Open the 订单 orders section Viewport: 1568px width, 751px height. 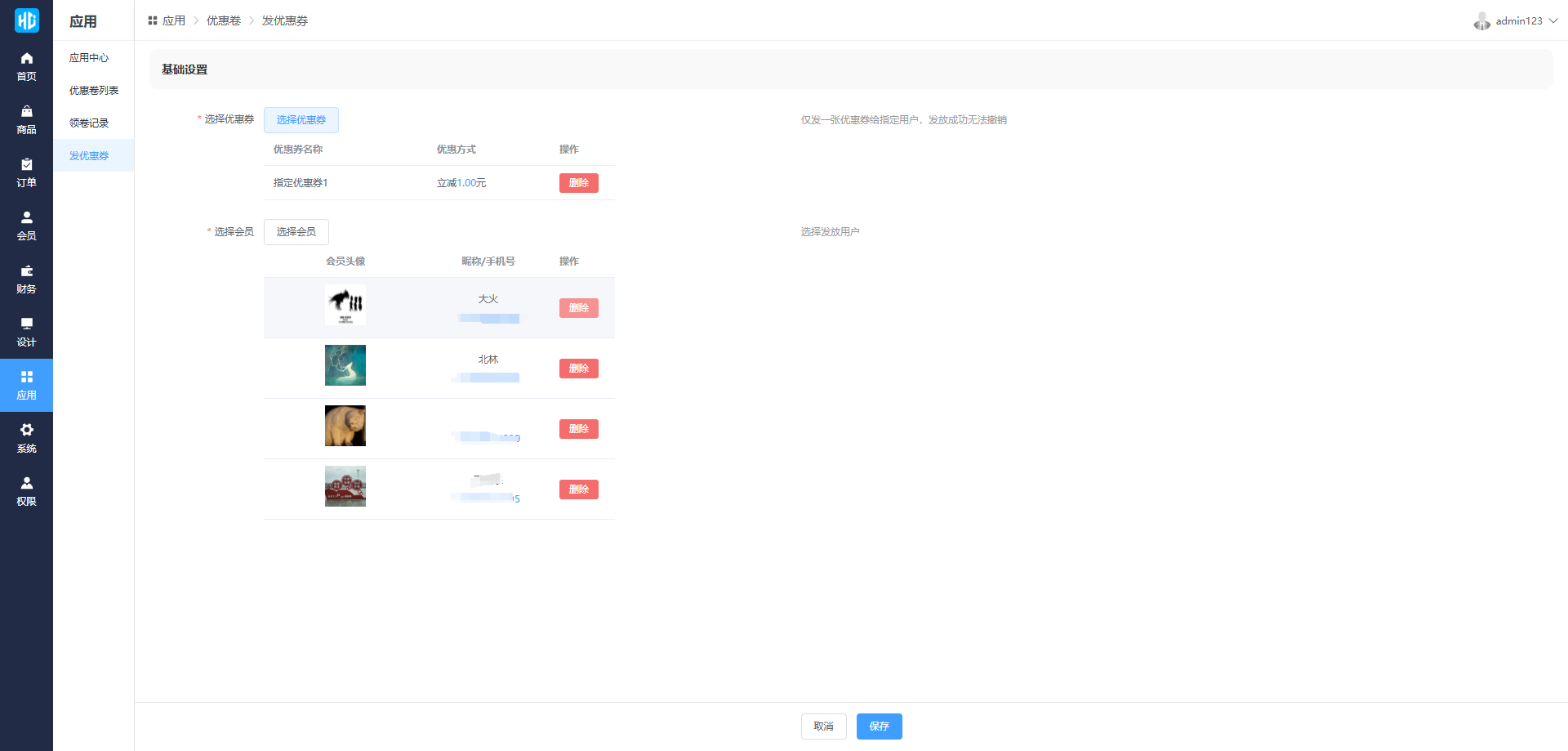click(x=26, y=172)
